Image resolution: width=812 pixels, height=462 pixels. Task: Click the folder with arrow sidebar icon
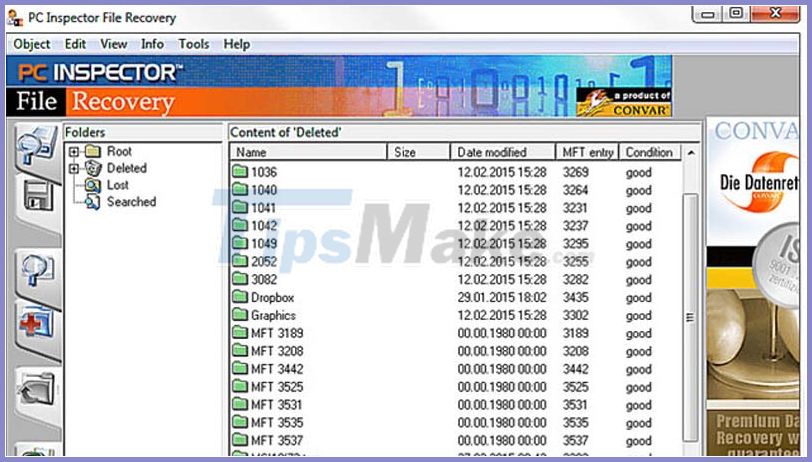pos(36,388)
